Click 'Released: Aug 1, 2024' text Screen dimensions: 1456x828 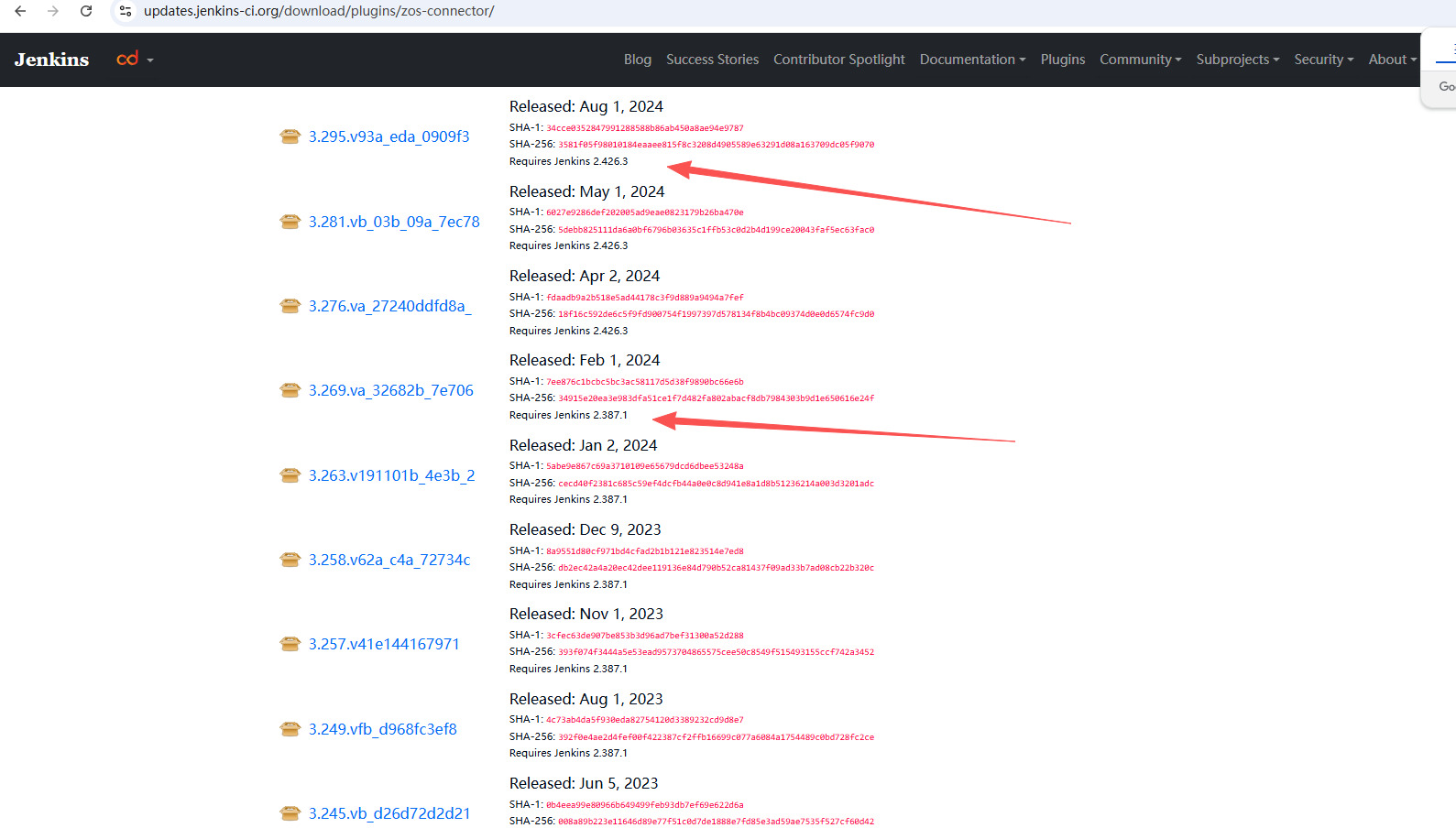586,106
